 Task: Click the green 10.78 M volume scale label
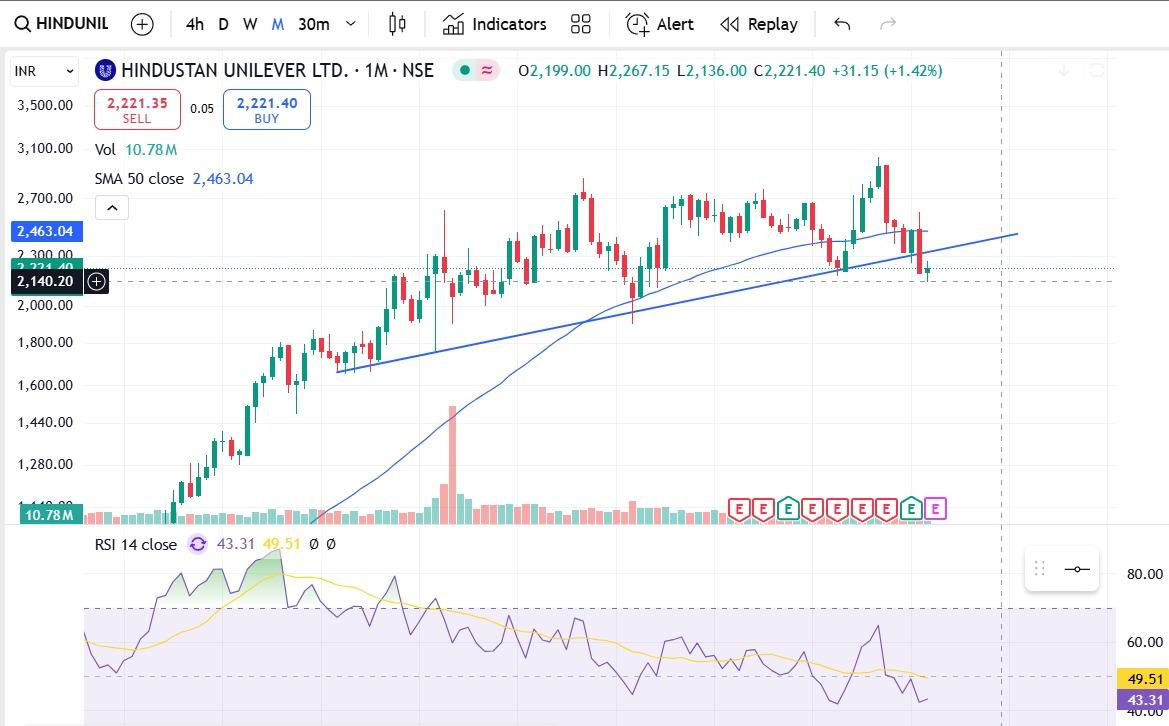coord(49,514)
